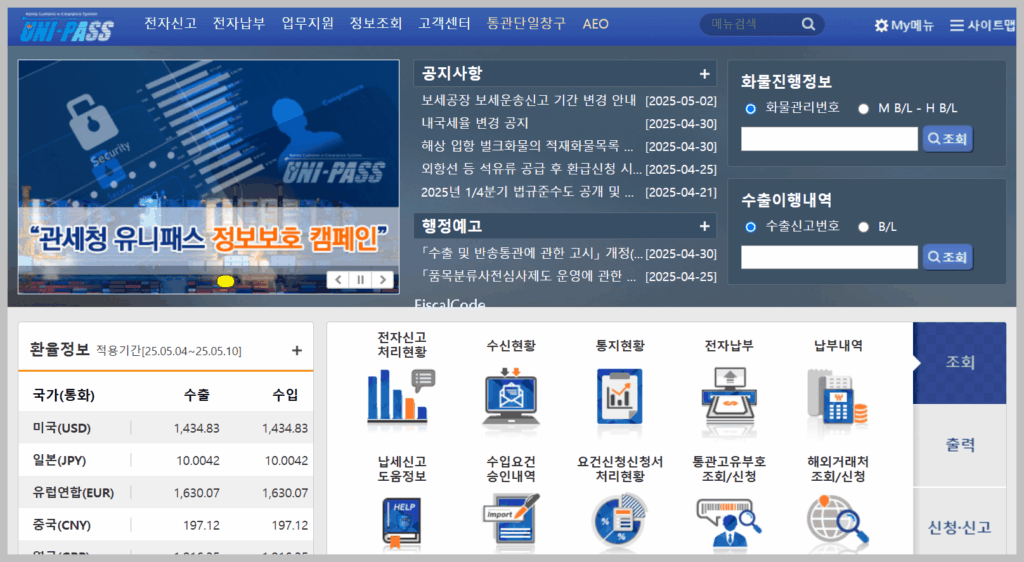The height and width of the screenshot is (562, 1024).
Task: Open the AEO menu
Action: (596, 24)
